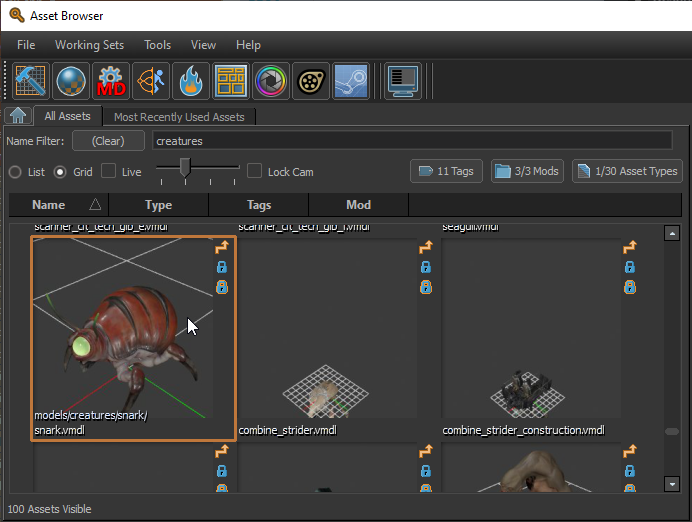
Task: Click the thumbnail size slider handle
Action: [x=185, y=168]
